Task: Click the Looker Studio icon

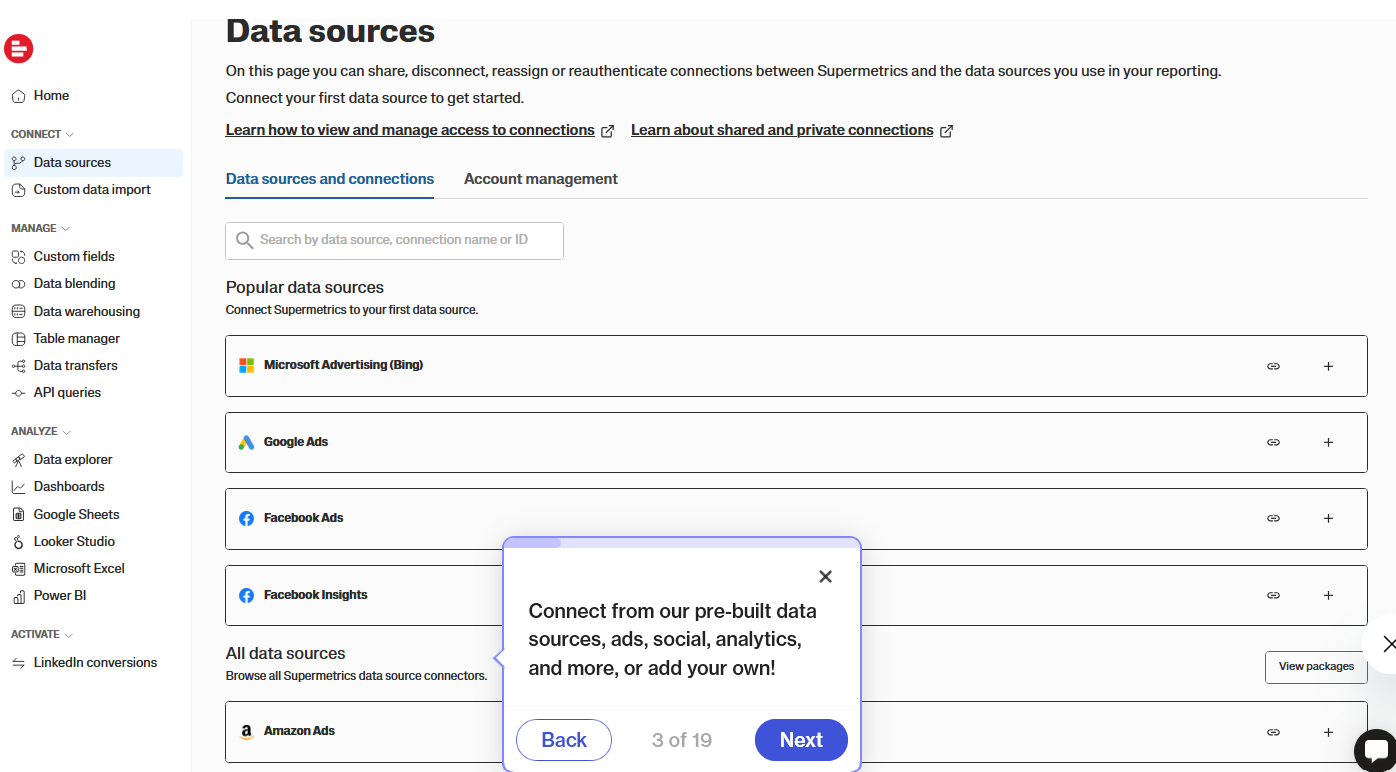Action: [18, 542]
